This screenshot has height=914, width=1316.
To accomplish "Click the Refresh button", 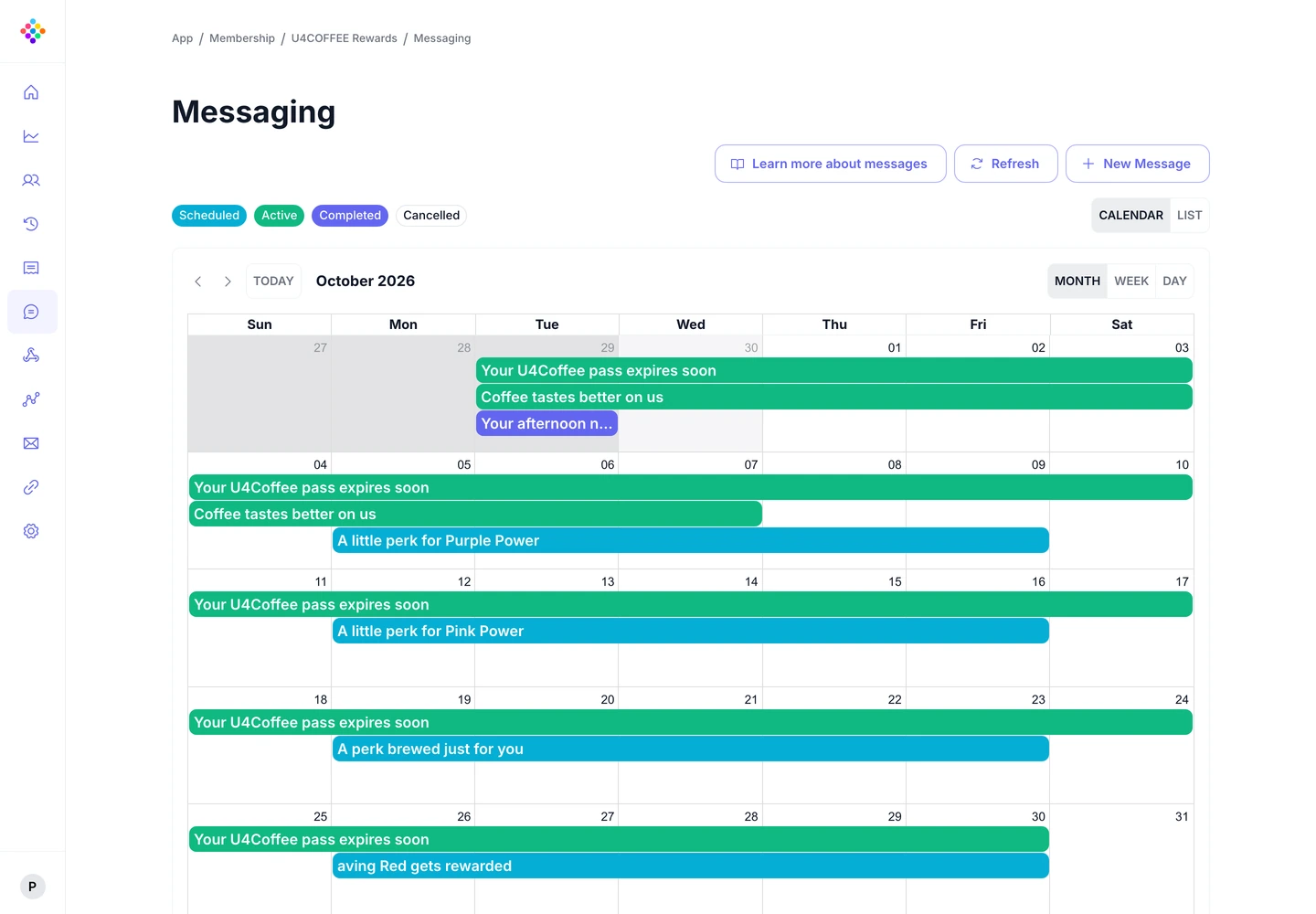I will pos(1006,164).
